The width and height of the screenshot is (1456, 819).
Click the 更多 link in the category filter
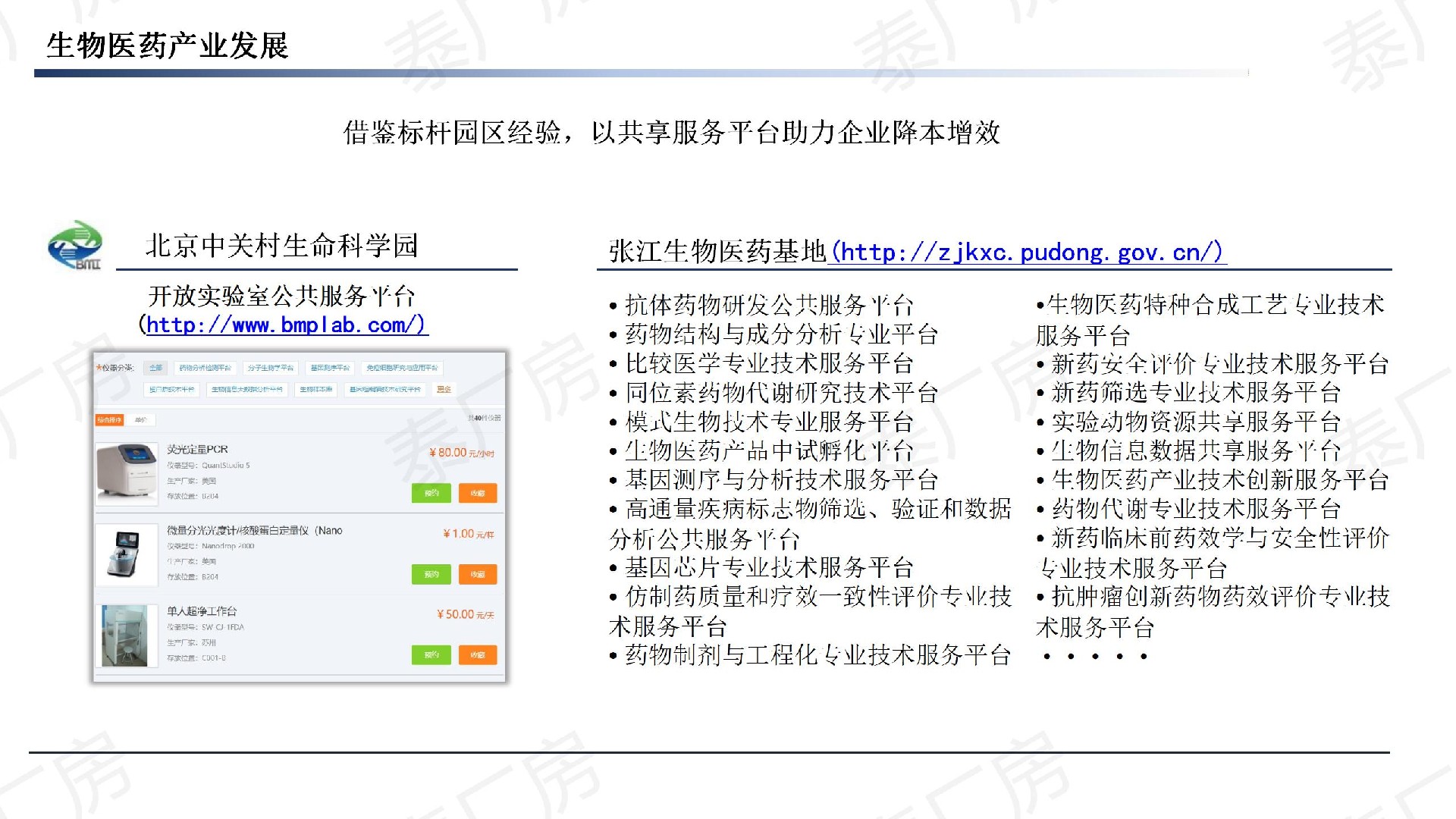click(444, 389)
